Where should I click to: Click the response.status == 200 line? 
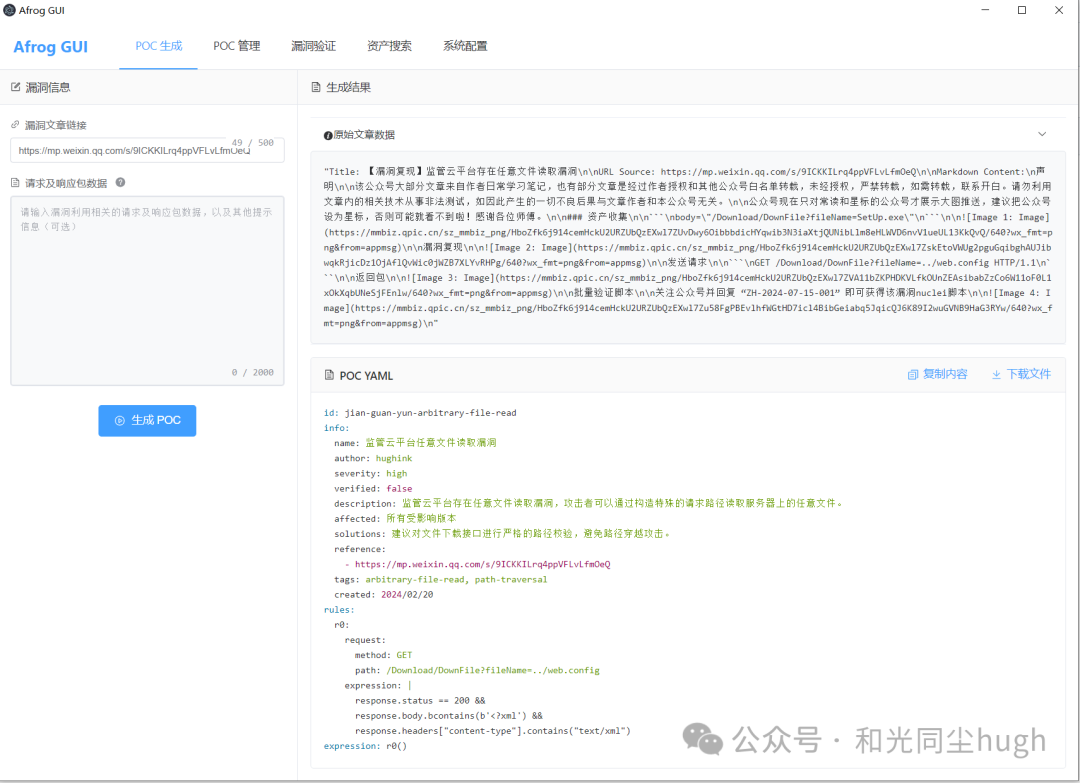click(420, 700)
